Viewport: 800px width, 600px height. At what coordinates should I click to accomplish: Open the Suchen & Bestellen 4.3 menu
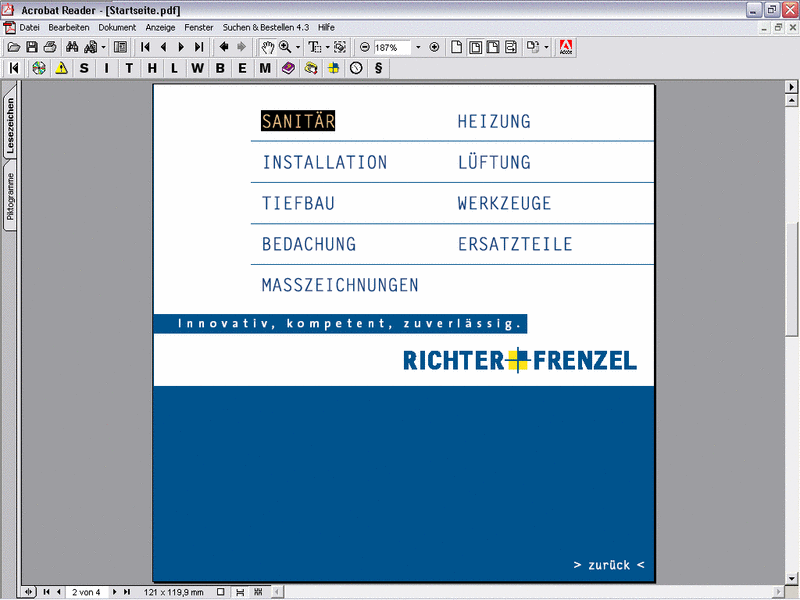pyautogui.click(x=266, y=28)
